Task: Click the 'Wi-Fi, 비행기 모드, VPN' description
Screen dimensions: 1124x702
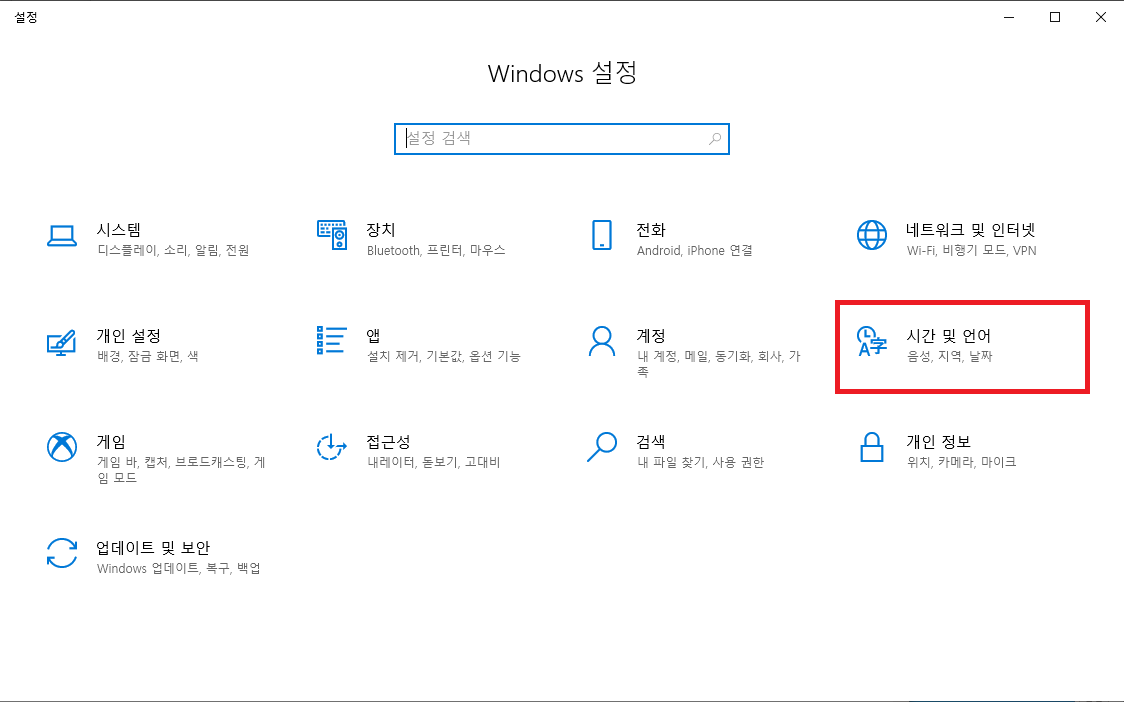Action: point(971,251)
